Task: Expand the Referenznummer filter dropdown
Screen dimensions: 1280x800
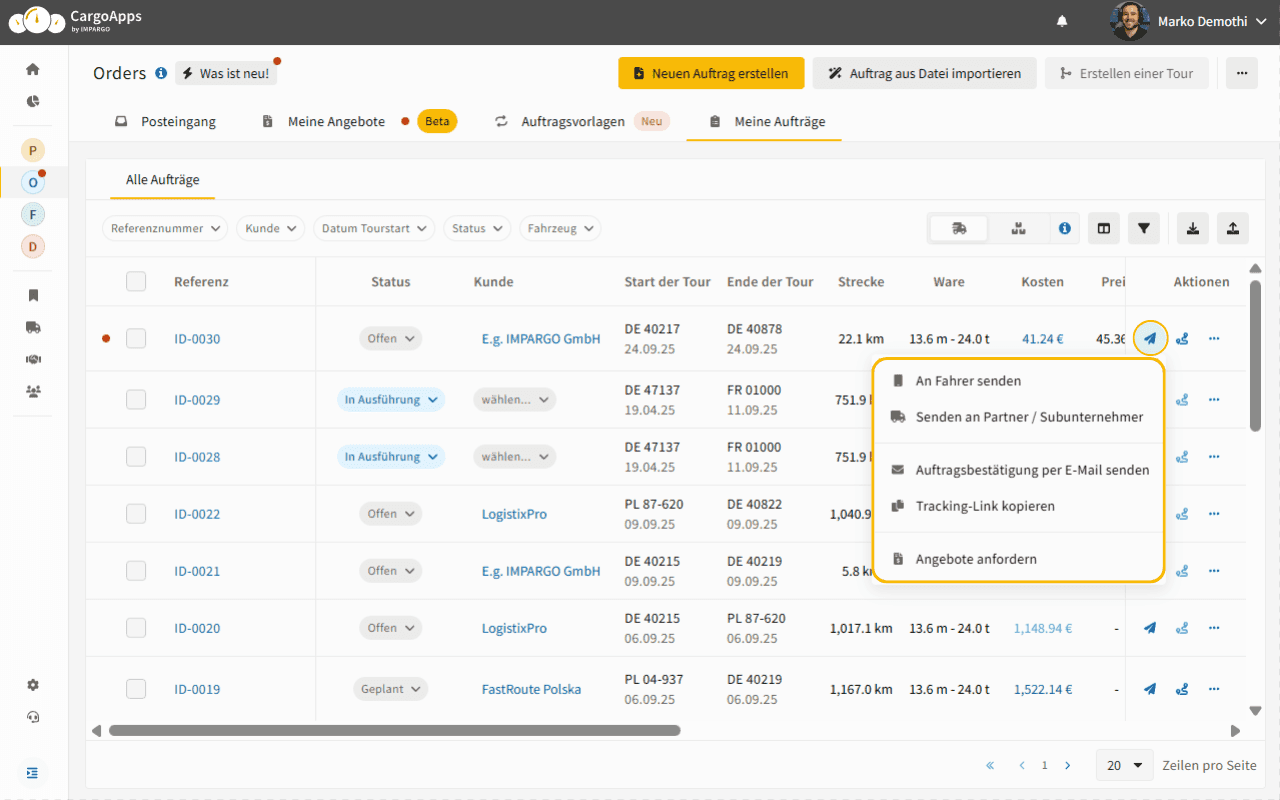Action: pos(165,228)
